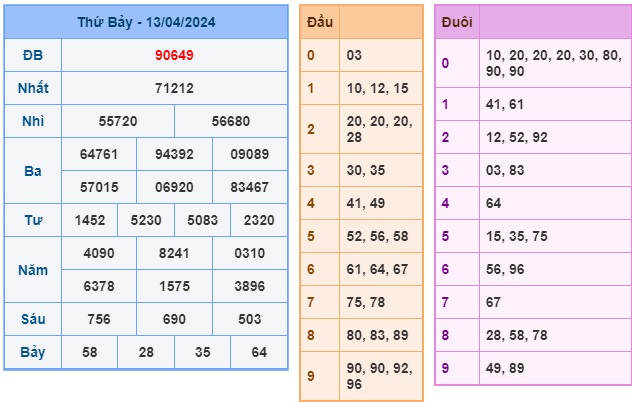Click the ĐB row label
632x402 pixels.
(33, 54)
